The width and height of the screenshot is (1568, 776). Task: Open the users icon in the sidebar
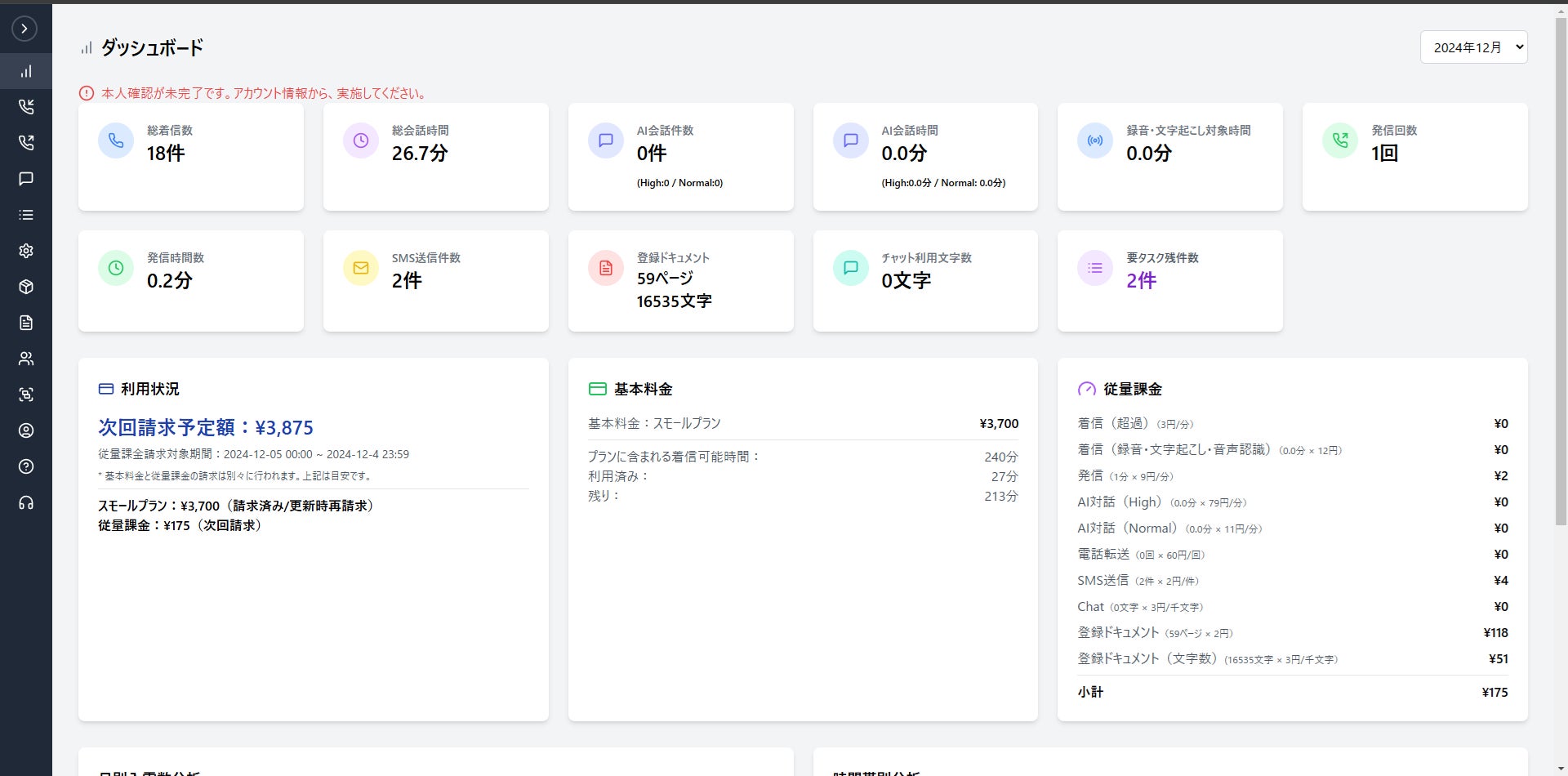point(26,359)
